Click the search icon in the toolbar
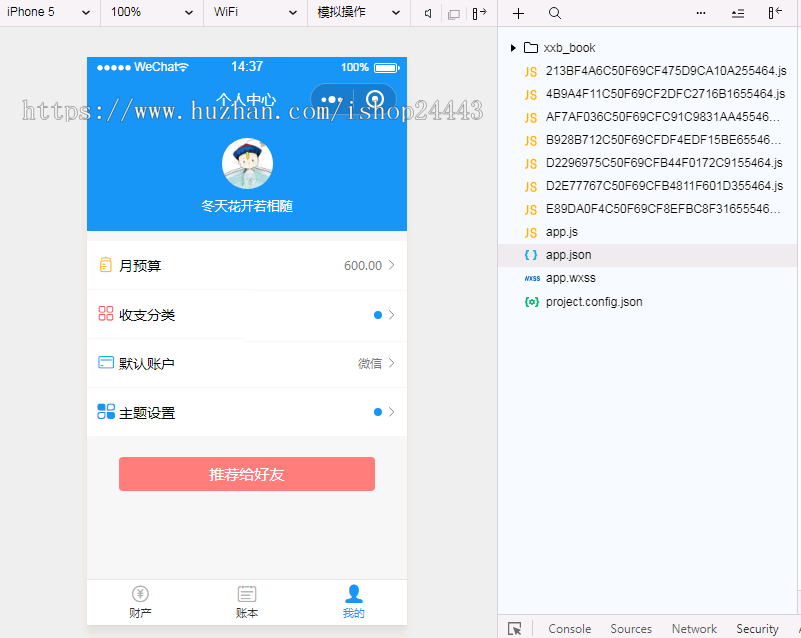801x638 pixels. click(554, 14)
